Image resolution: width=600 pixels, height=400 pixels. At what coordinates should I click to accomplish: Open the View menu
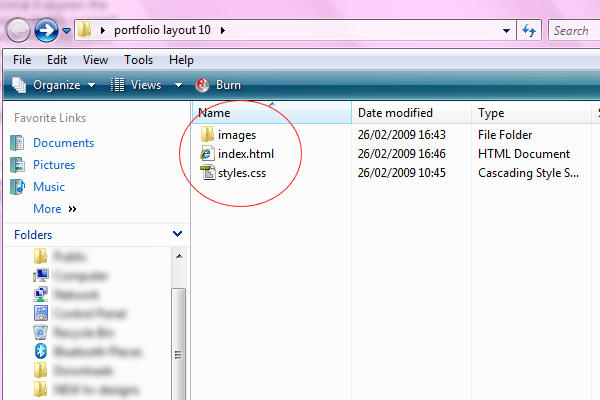click(x=95, y=60)
